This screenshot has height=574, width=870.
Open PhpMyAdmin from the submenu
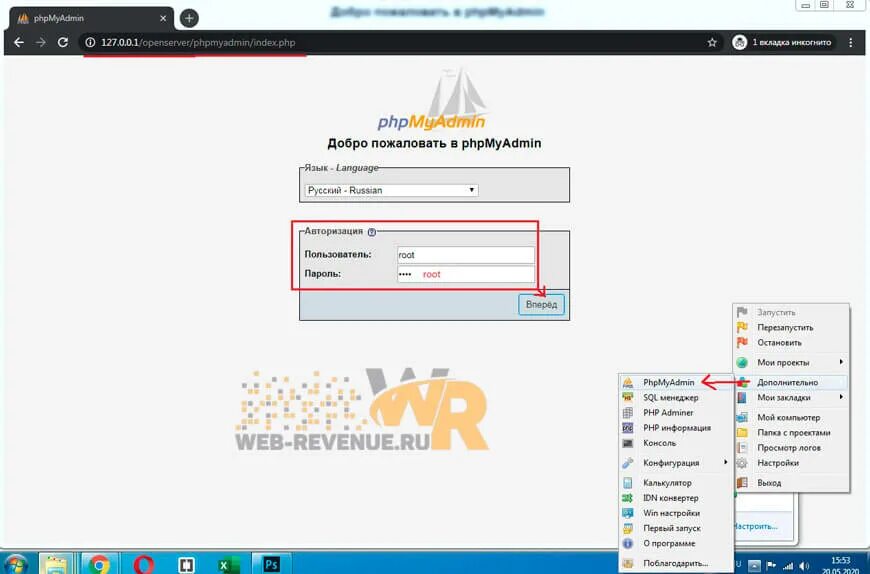[x=676, y=382]
